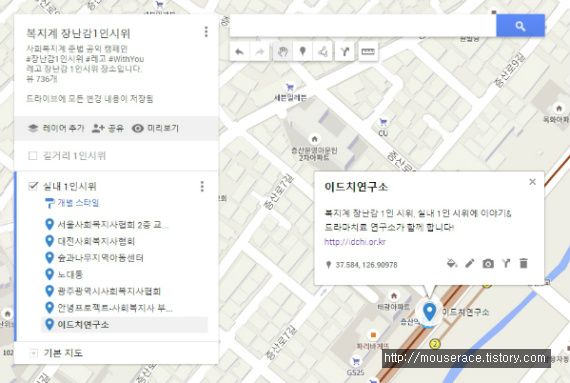Click the undo arrow in map toolbar

pos(240,52)
